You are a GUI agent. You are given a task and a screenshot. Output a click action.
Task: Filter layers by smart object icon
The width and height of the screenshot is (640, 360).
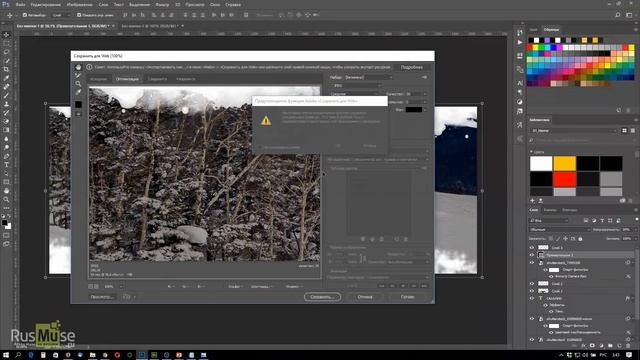pos(618,220)
